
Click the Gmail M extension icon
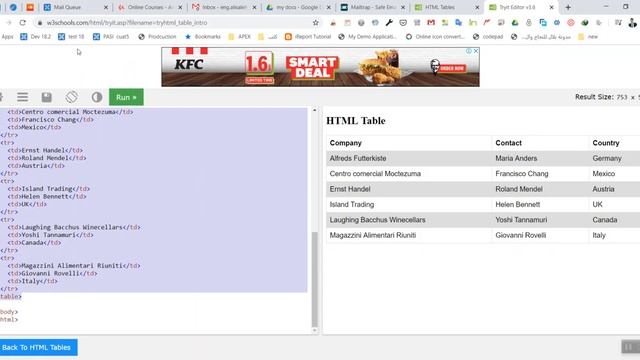tap(431, 23)
